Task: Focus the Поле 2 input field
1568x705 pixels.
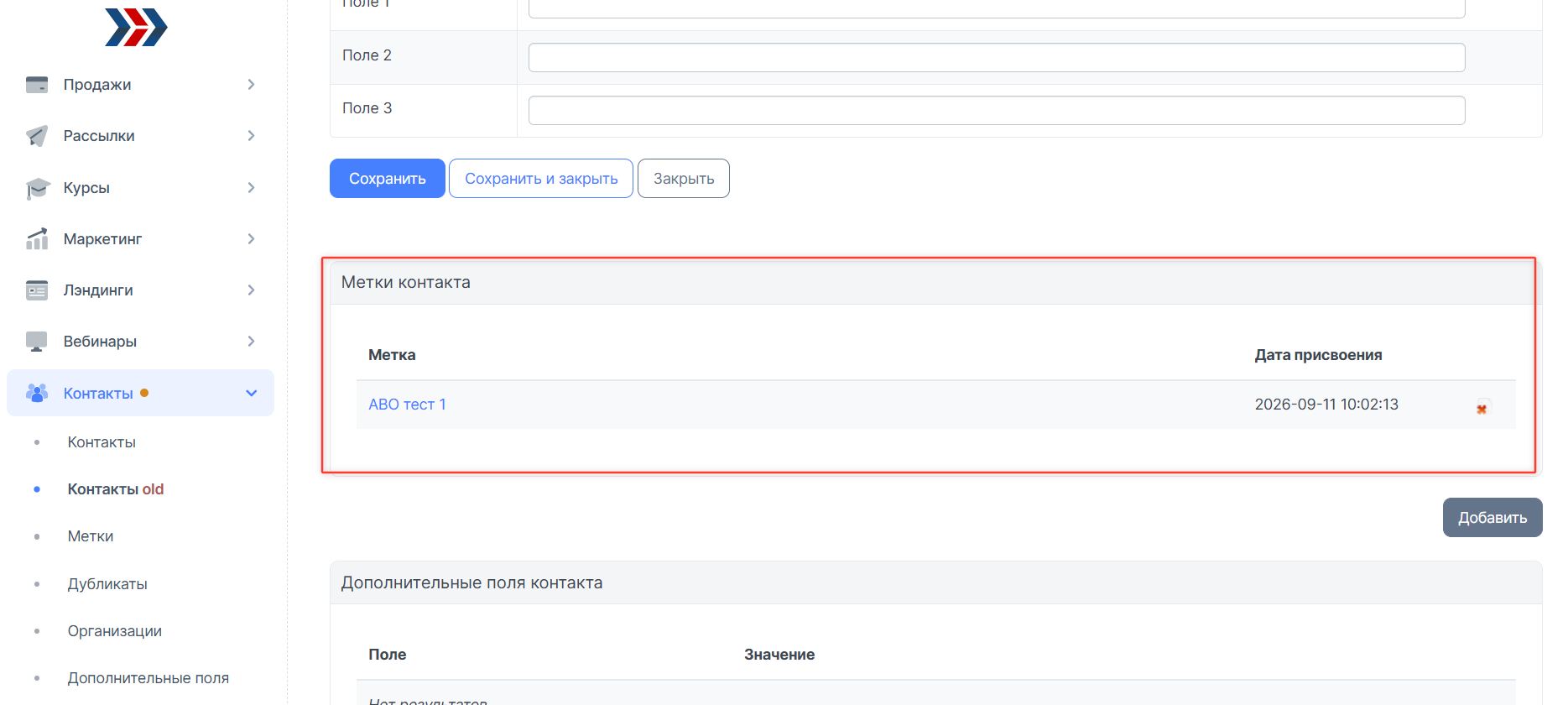Action: tap(997, 57)
